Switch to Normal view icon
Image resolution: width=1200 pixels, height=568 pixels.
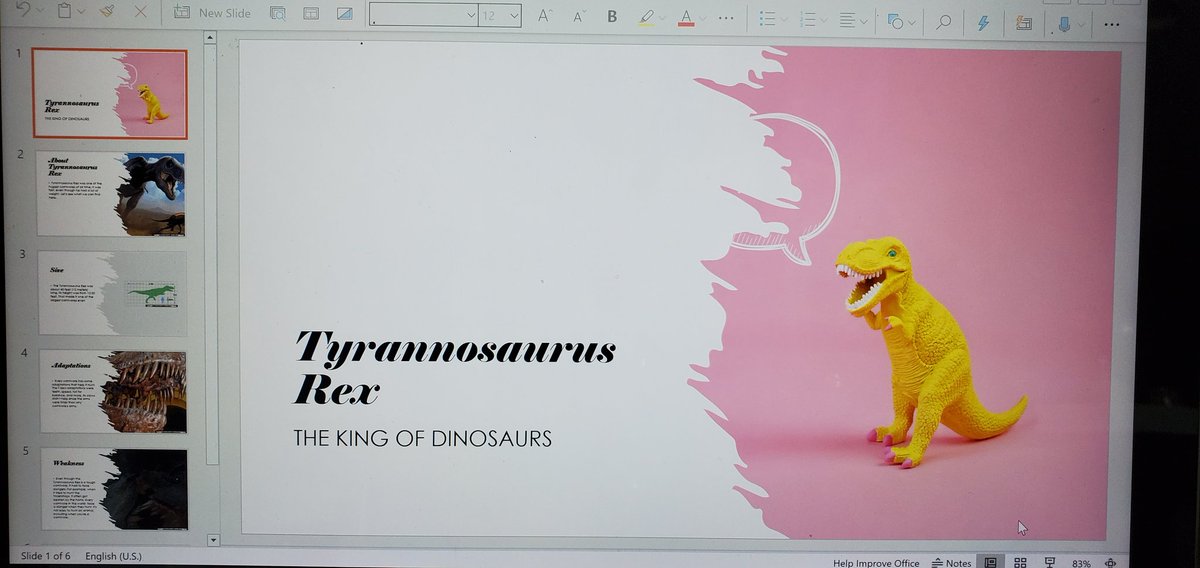coord(989,563)
